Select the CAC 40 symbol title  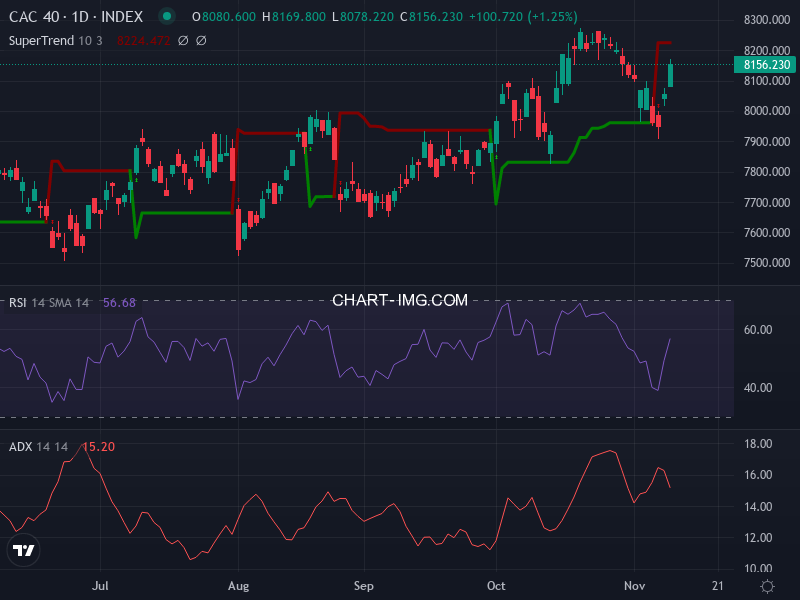coord(31,16)
